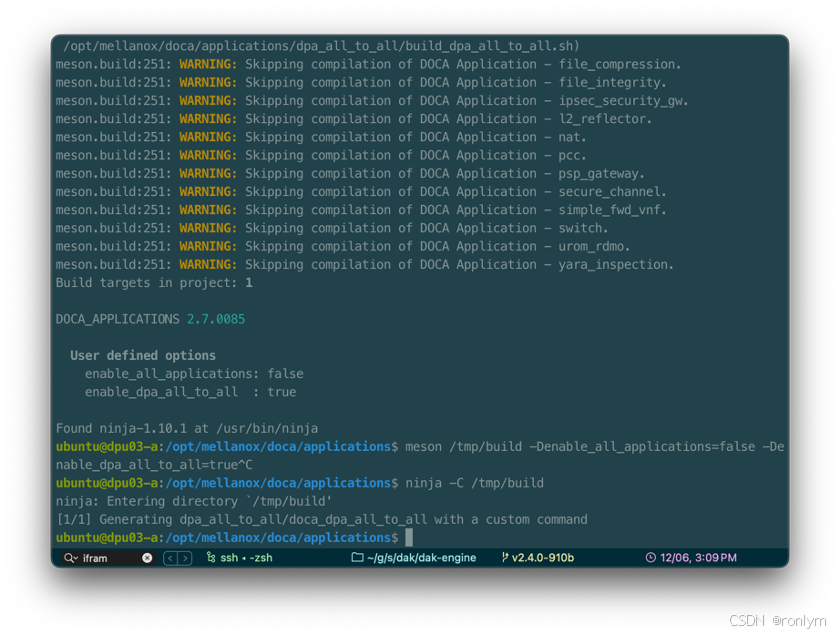Click the 'ssh ◂ -zsh' status entry
This screenshot has width=840, height=636.
pos(246,558)
